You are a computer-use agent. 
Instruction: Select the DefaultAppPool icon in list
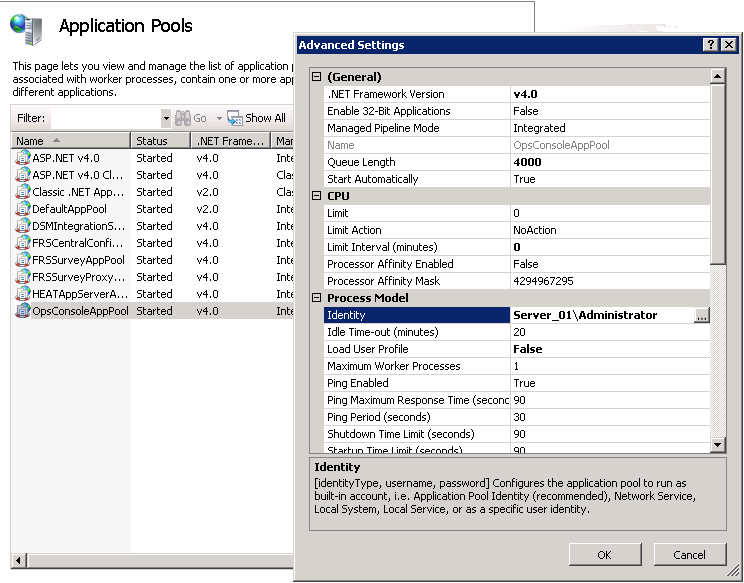coord(23,209)
